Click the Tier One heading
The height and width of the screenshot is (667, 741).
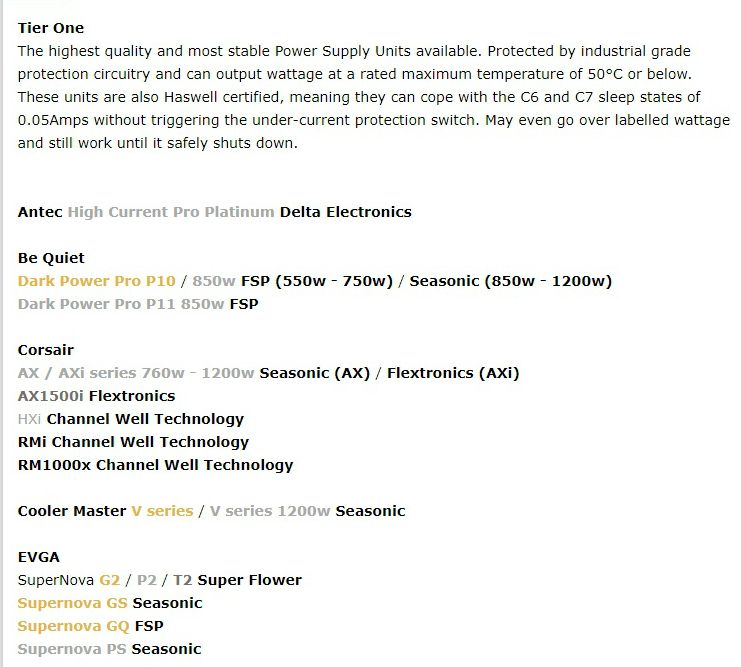pos(51,28)
